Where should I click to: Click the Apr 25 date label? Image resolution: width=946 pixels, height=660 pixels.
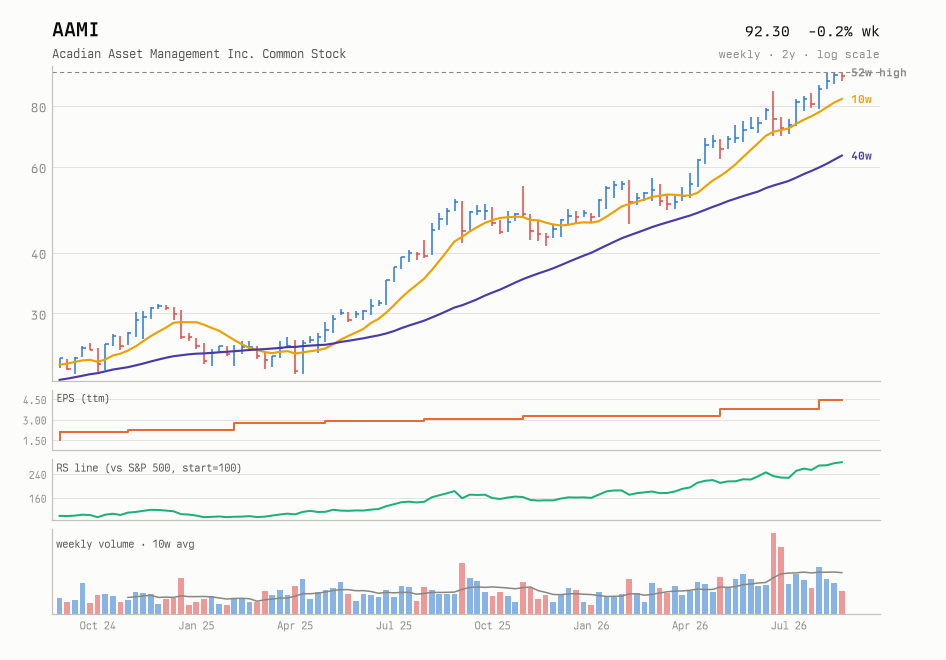tap(295, 626)
